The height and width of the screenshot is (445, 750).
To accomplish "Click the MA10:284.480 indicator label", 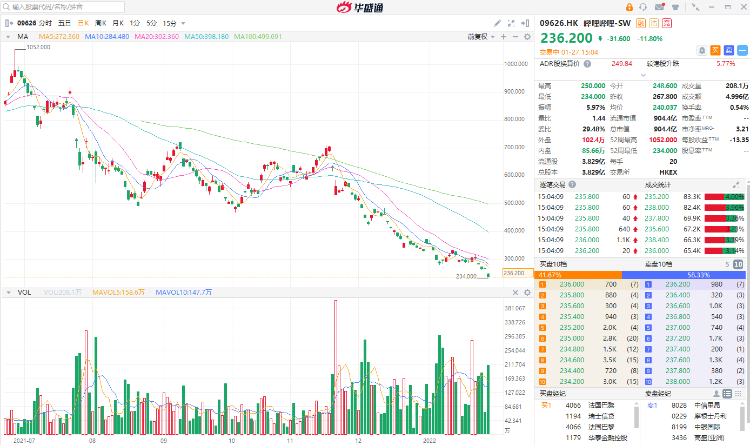I will [107, 36].
